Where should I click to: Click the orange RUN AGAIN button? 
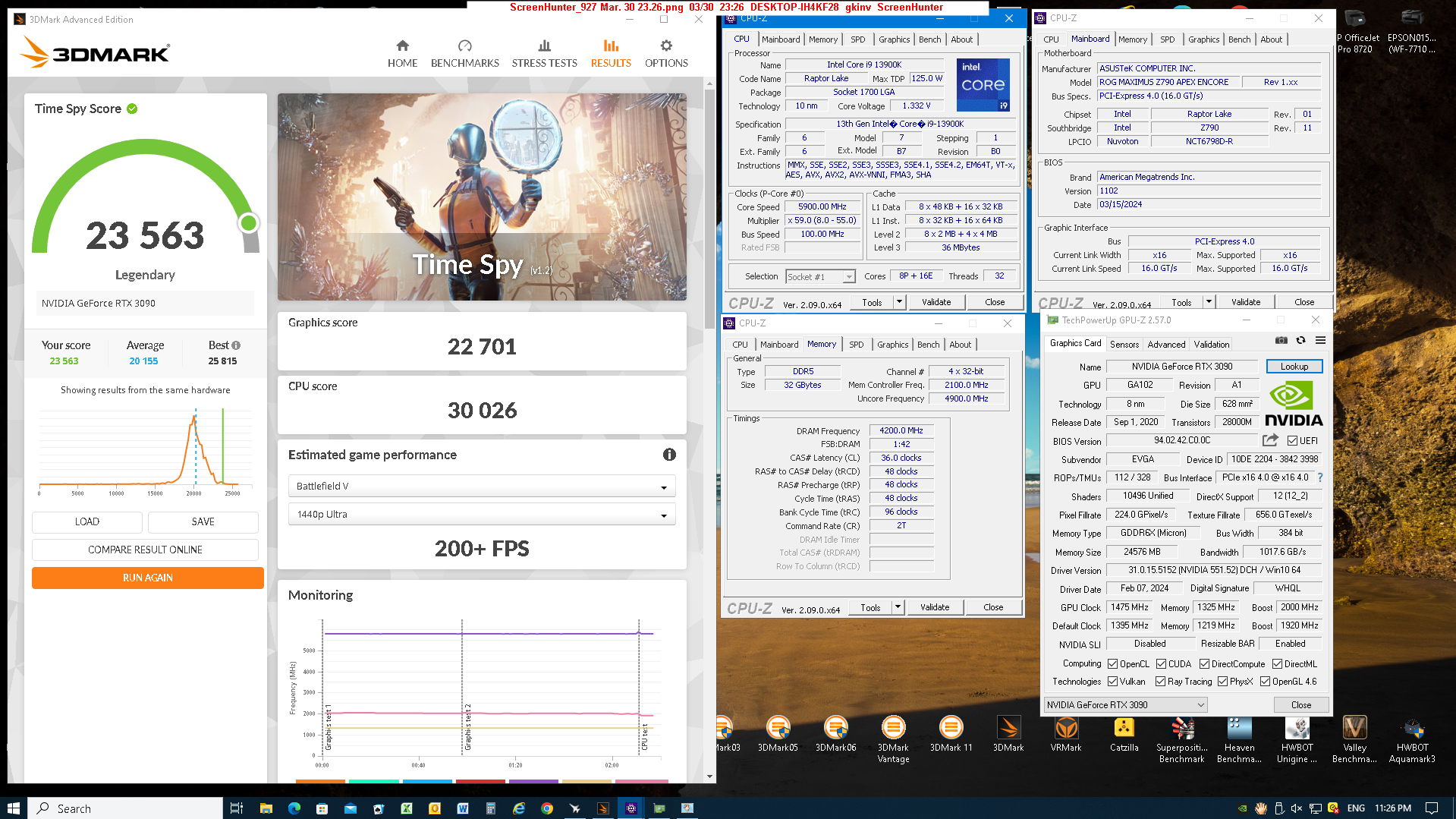click(x=147, y=578)
